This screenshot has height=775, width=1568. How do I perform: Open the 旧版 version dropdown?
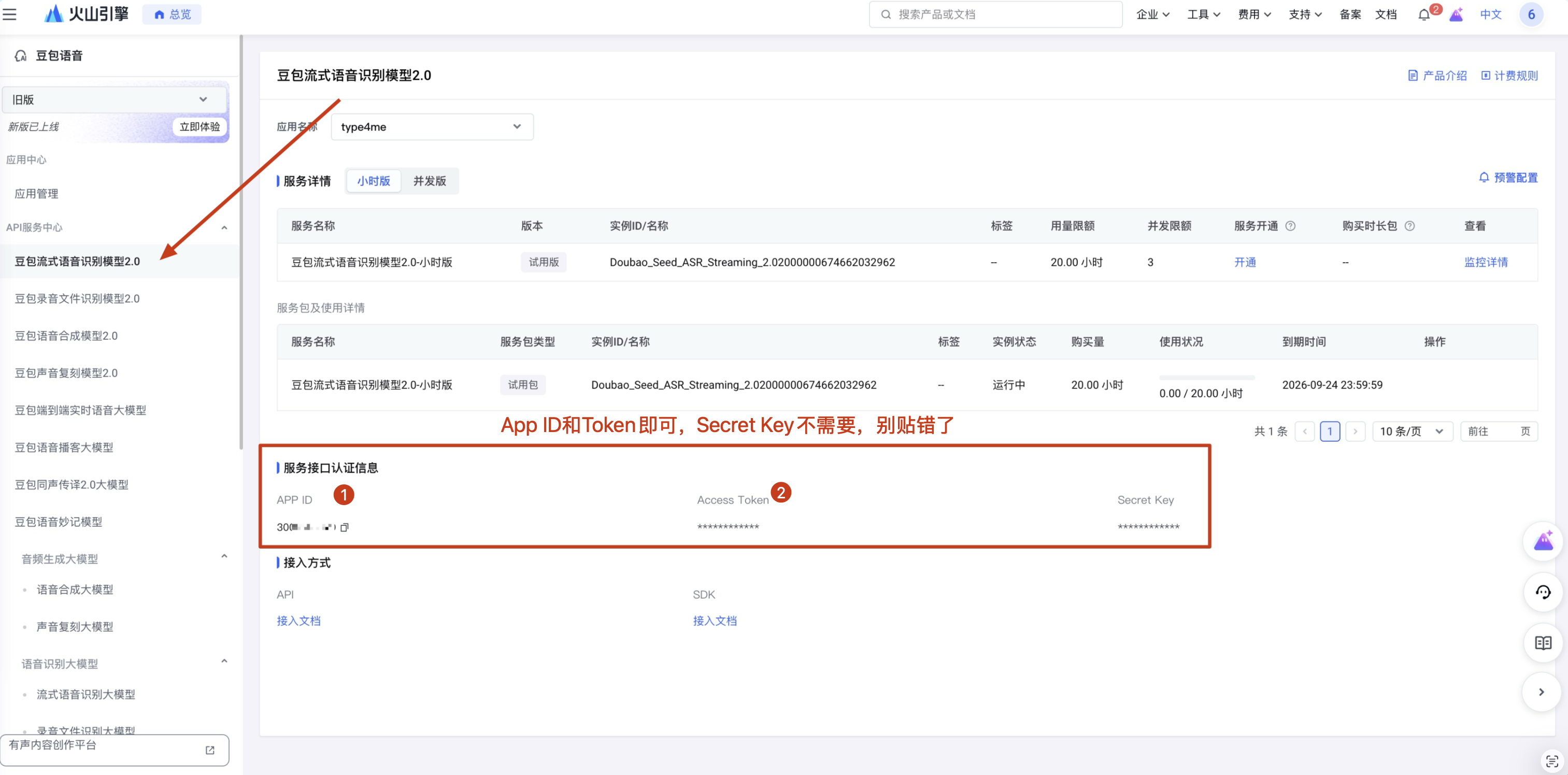click(115, 99)
